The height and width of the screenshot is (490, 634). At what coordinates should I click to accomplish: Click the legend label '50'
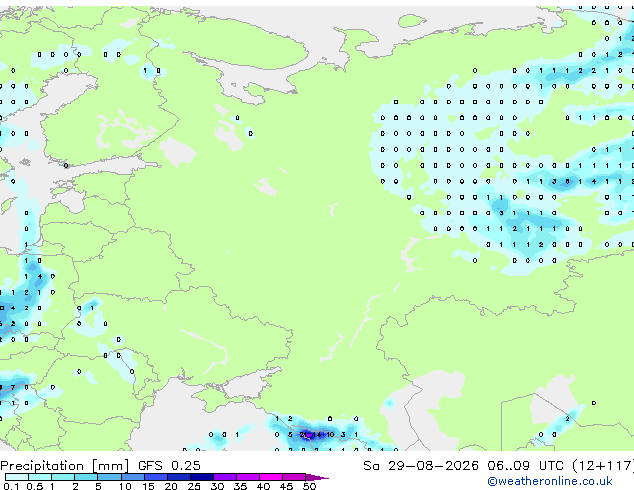pos(310,486)
